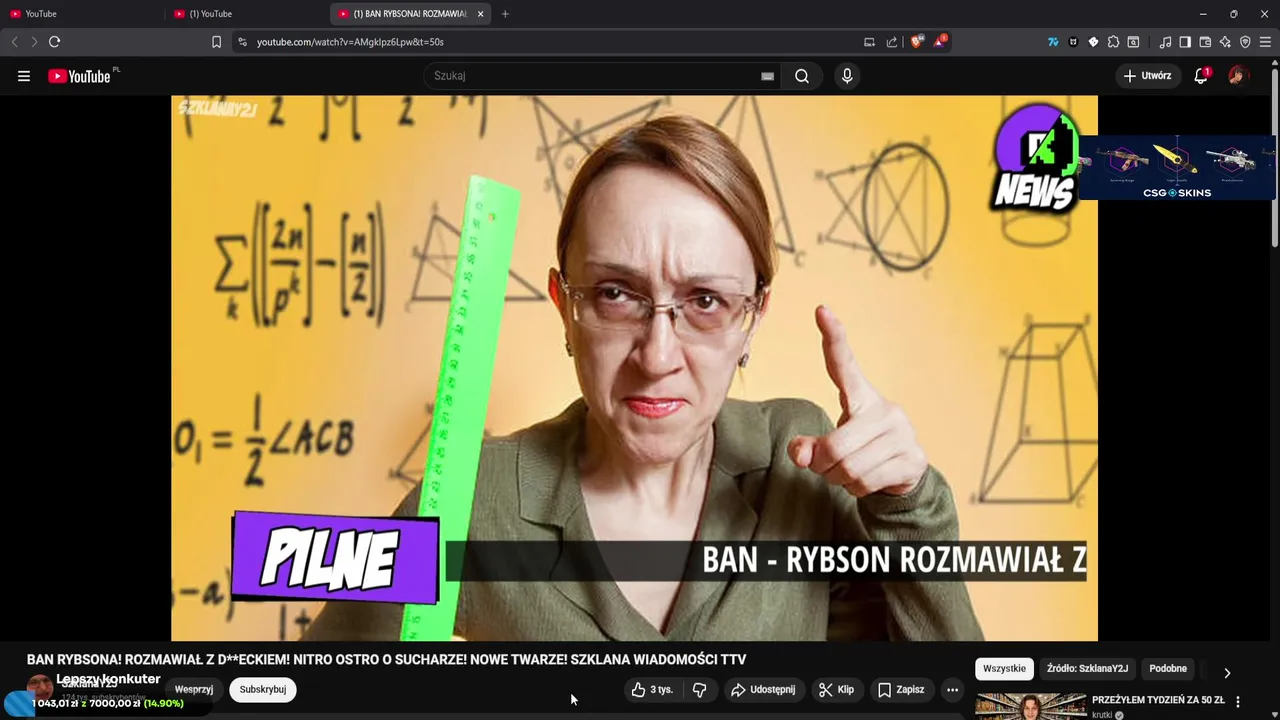Select the Podobne filter chip
Image resolution: width=1280 pixels, height=720 pixels.
[x=1168, y=669]
